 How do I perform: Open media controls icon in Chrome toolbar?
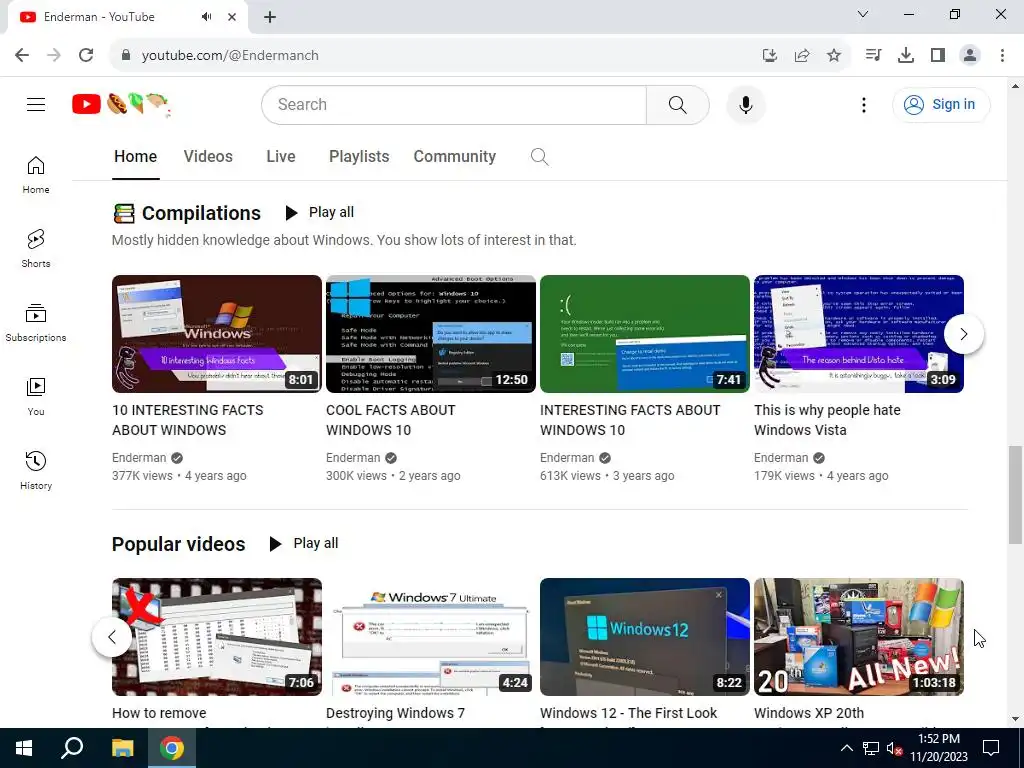[x=873, y=55]
